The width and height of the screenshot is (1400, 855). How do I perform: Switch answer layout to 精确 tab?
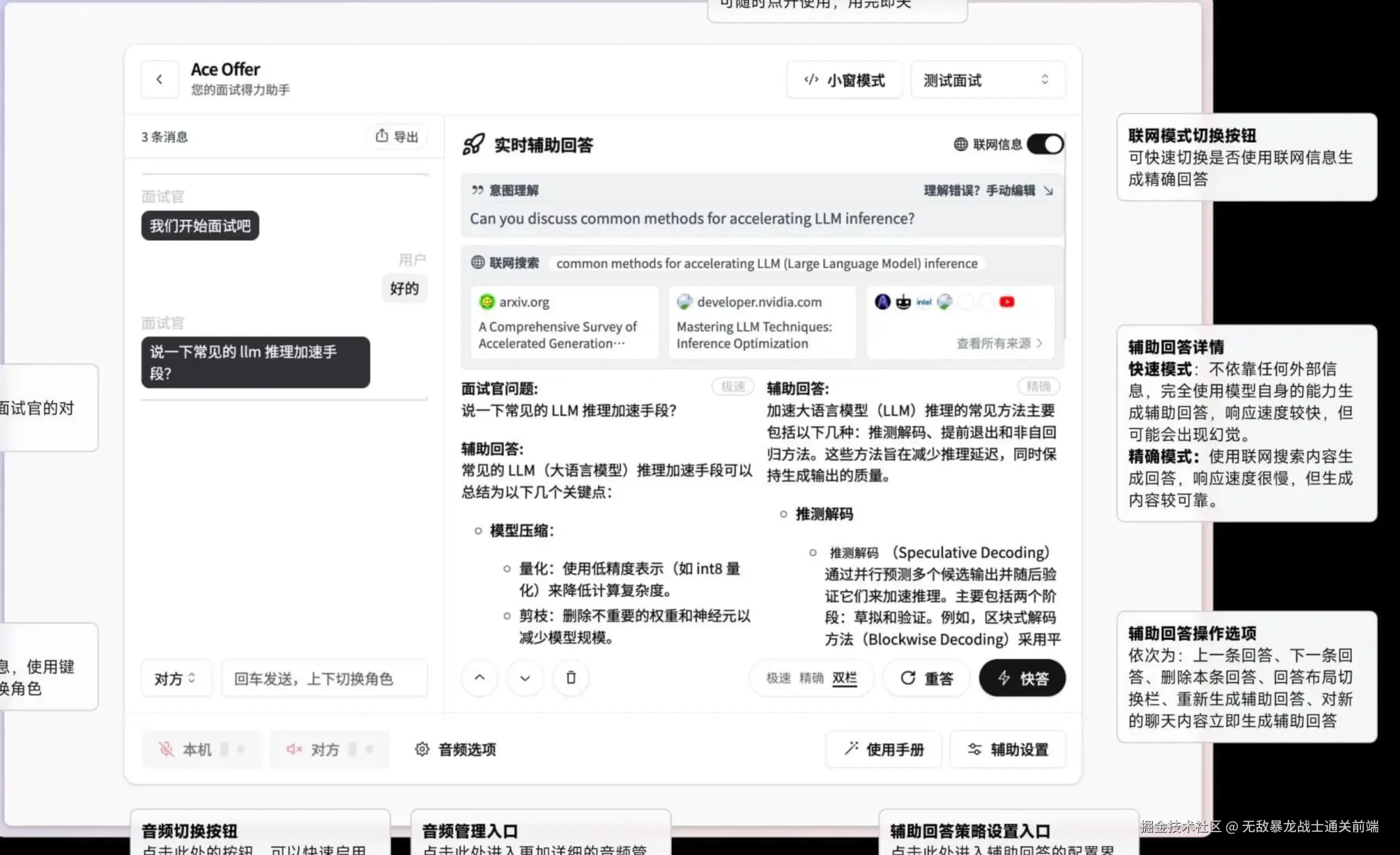click(811, 678)
